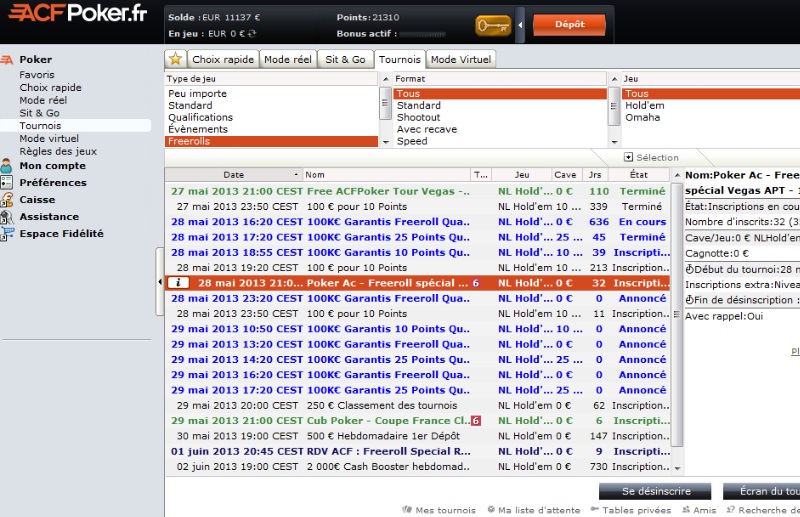The image size is (800, 517).
Task: Click the red 6 badge on Cub Poker row
Action: 476,421
